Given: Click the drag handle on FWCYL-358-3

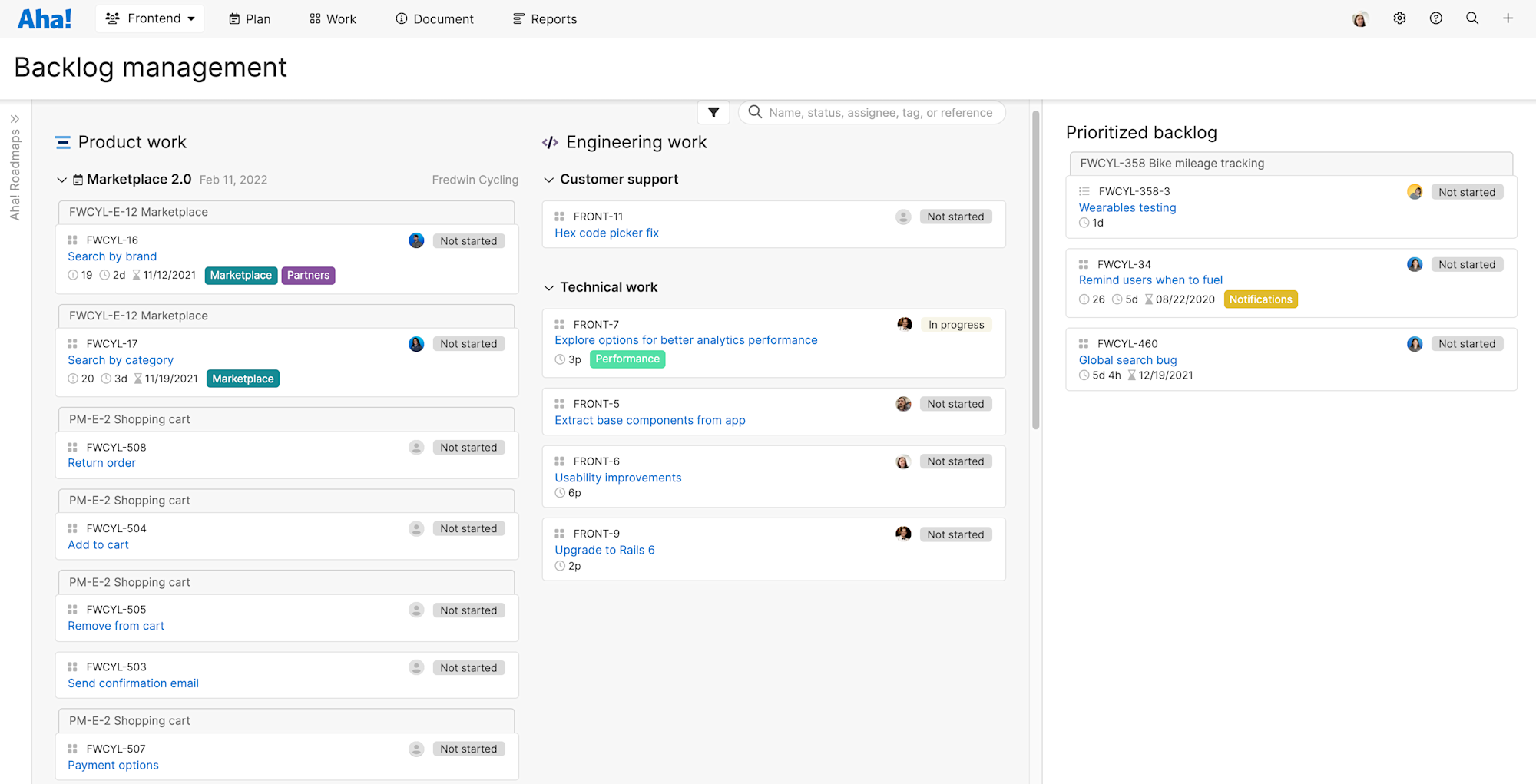Looking at the screenshot, I should [1084, 190].
